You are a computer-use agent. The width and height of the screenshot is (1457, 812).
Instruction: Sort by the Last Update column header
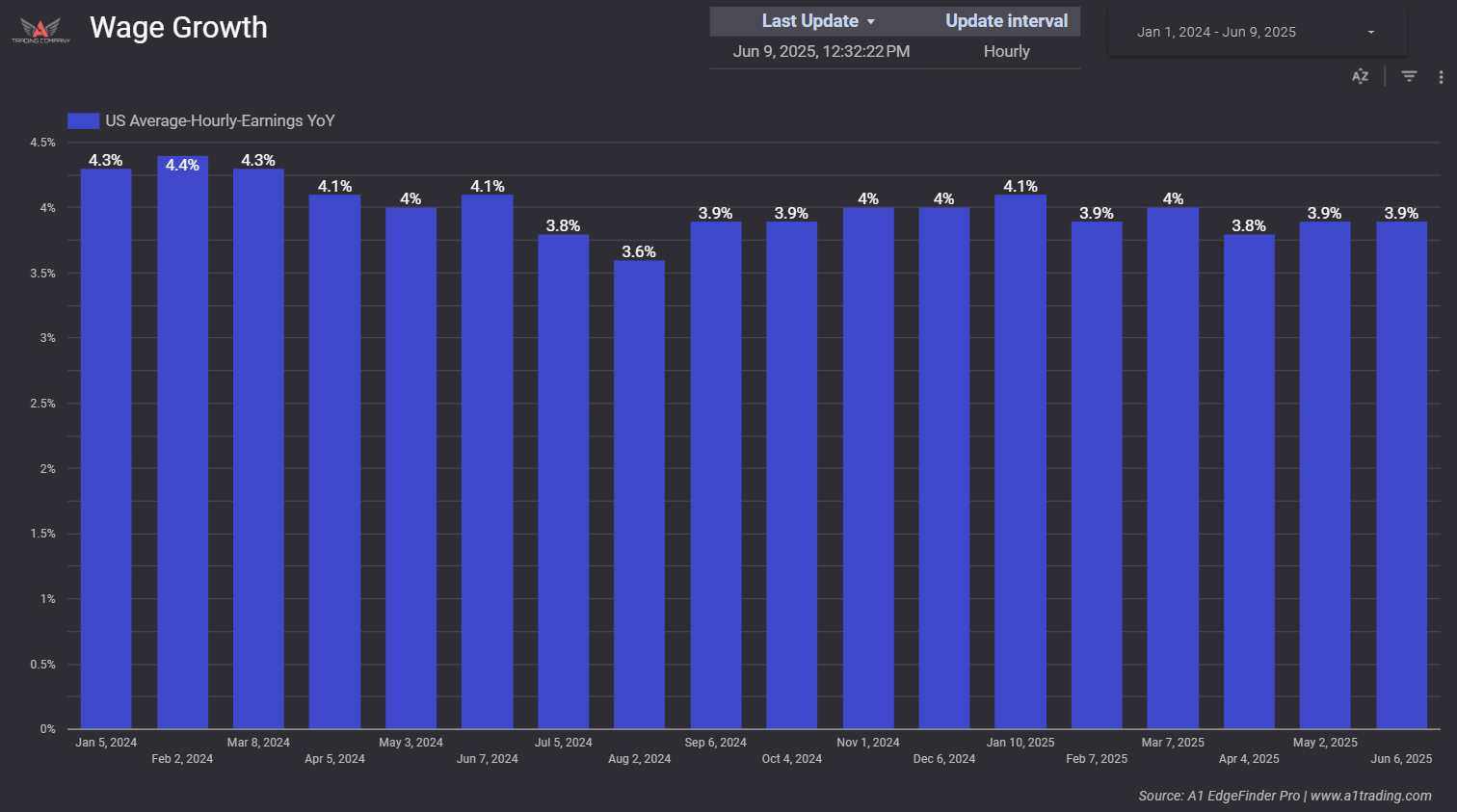coord(809,21)
